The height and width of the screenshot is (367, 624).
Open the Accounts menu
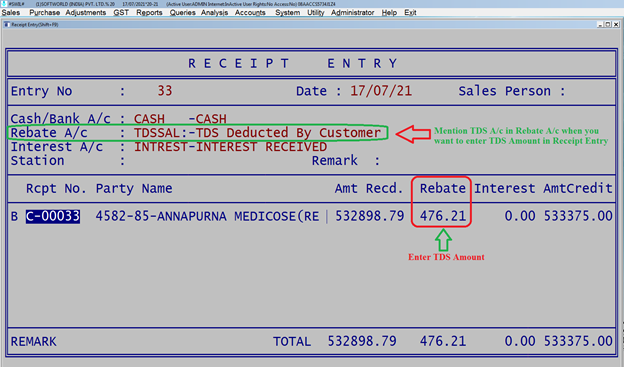coord(250,12)
